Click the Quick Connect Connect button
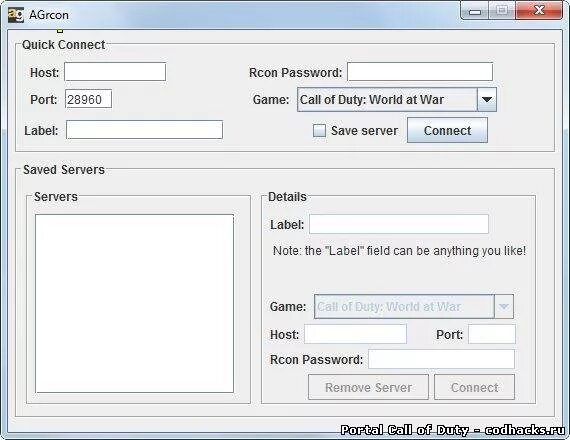The height and width of the screenshot is (440, 570). [447, 130]
